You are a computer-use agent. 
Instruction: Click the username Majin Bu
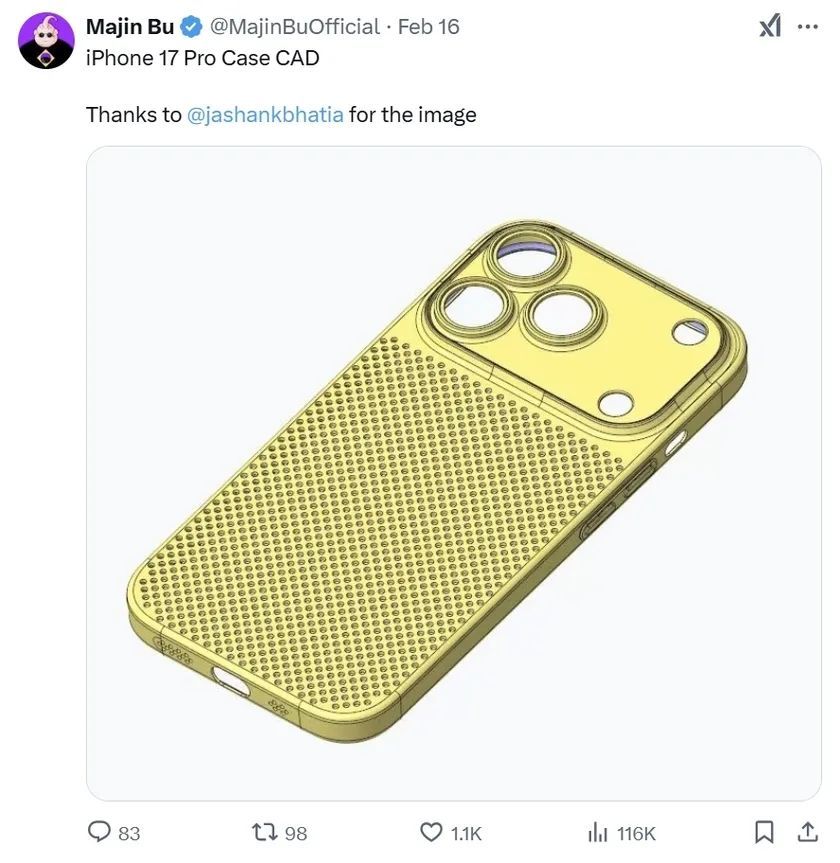pos(131,24)
